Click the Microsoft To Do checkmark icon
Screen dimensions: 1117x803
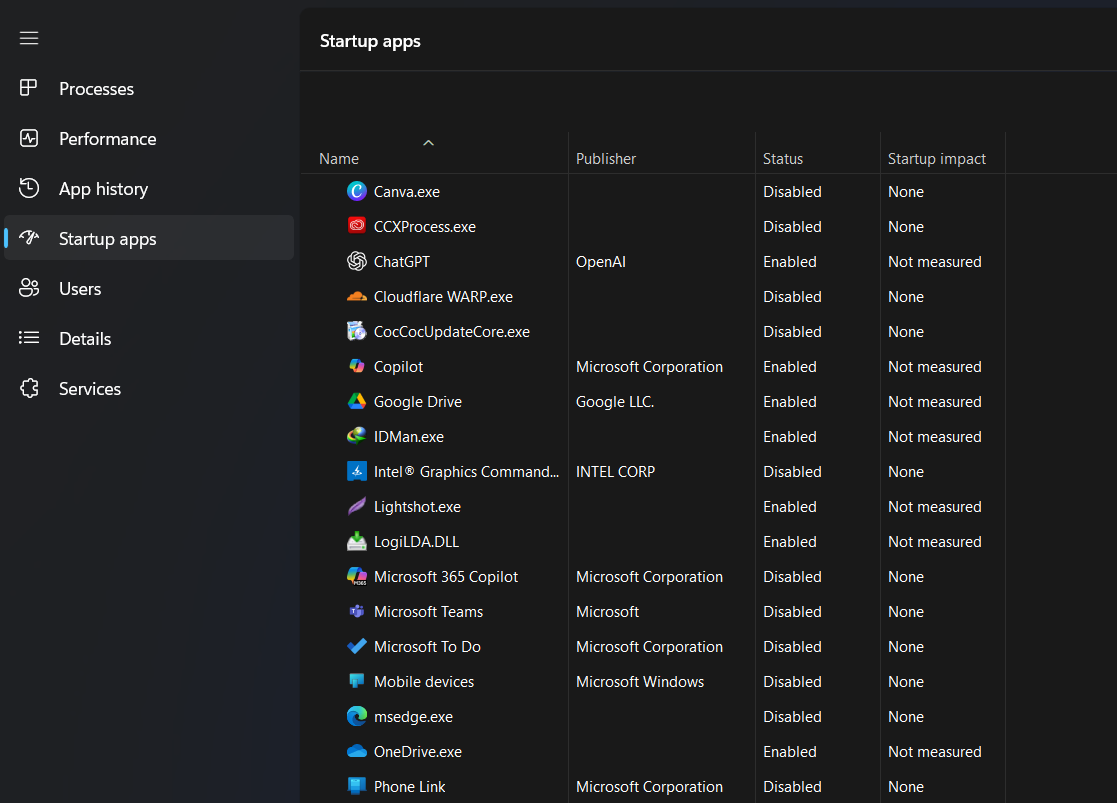(357, 646)
